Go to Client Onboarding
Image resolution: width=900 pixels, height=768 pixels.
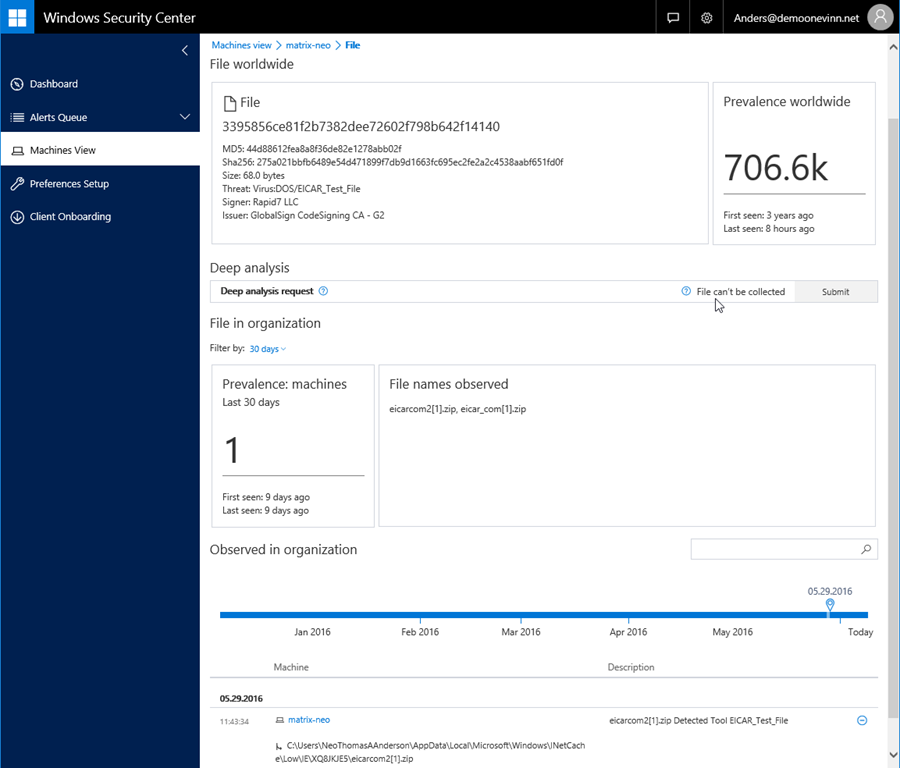(x=70, y=217)
